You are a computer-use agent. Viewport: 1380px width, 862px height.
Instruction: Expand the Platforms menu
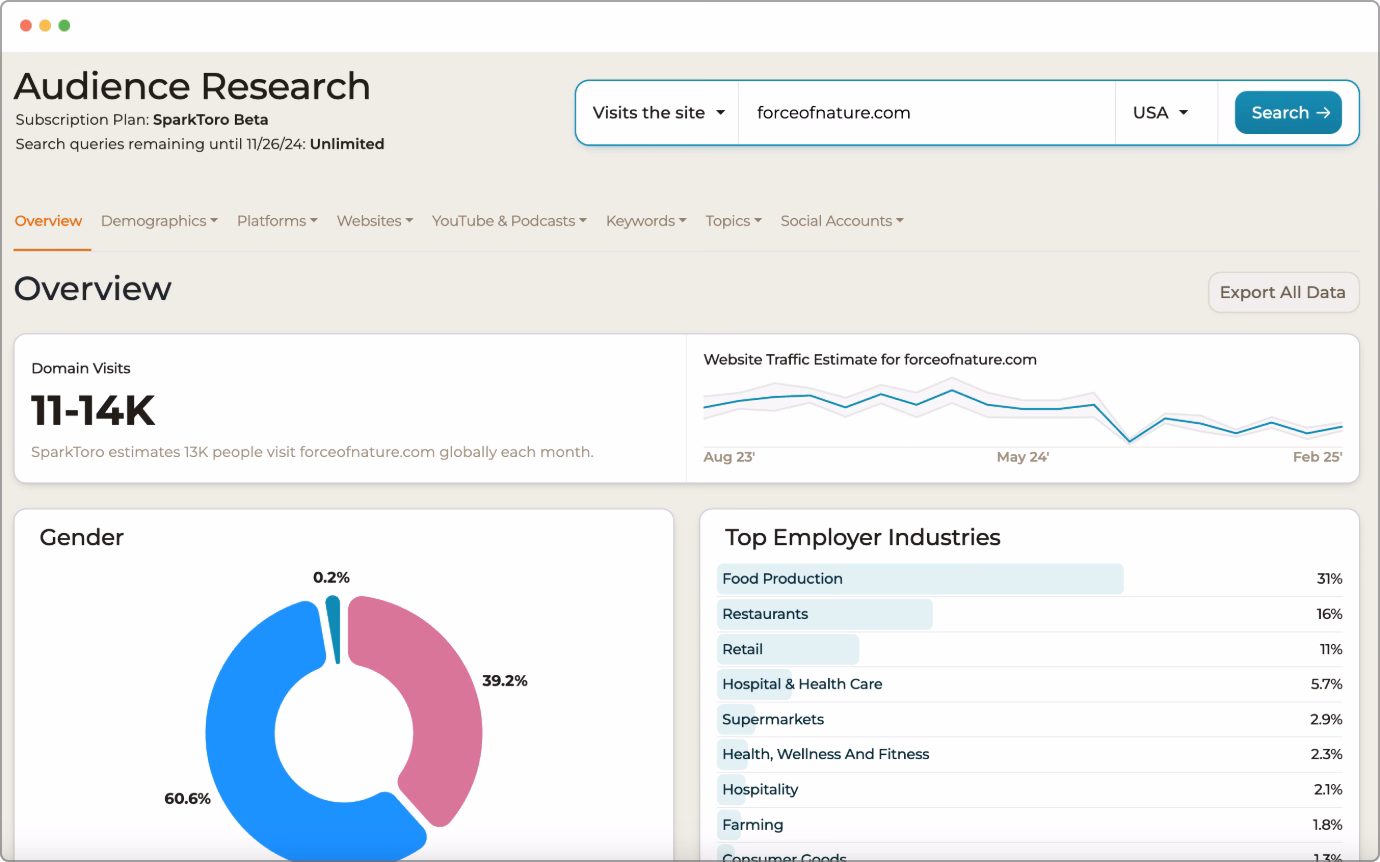[x=277, y=221]
